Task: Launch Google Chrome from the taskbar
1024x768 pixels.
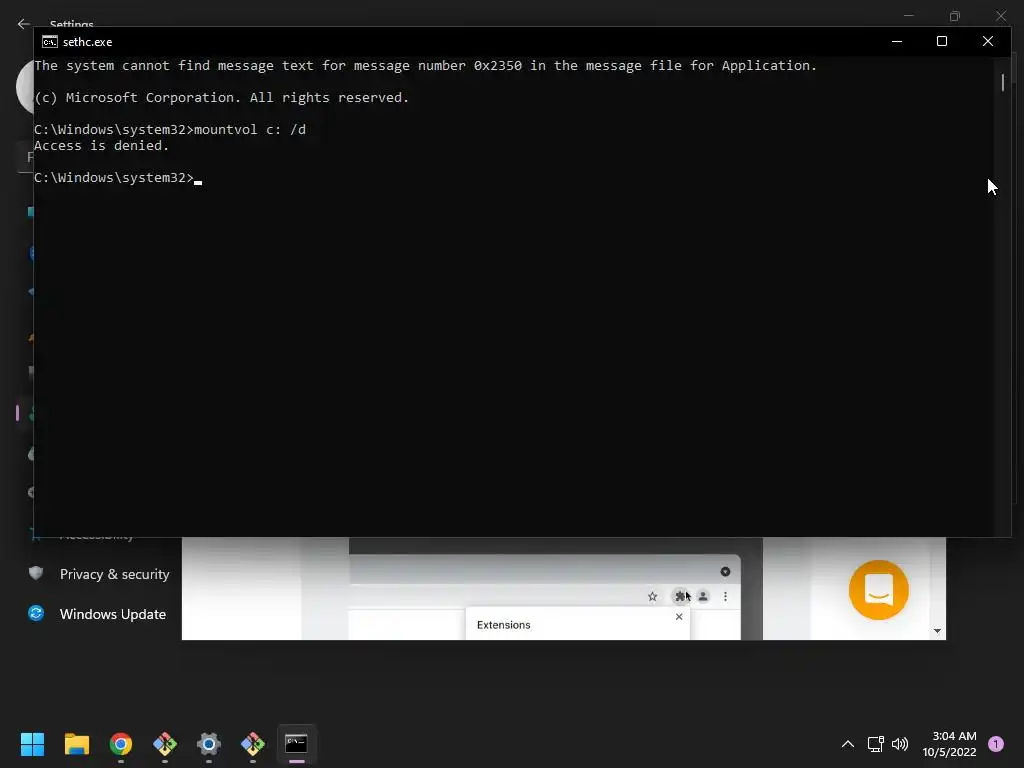Action: pos(121,744)
